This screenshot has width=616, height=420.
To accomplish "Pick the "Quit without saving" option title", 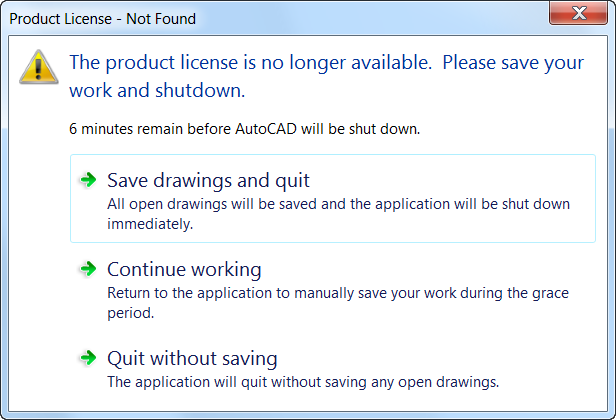I will (x=192, y=358).
